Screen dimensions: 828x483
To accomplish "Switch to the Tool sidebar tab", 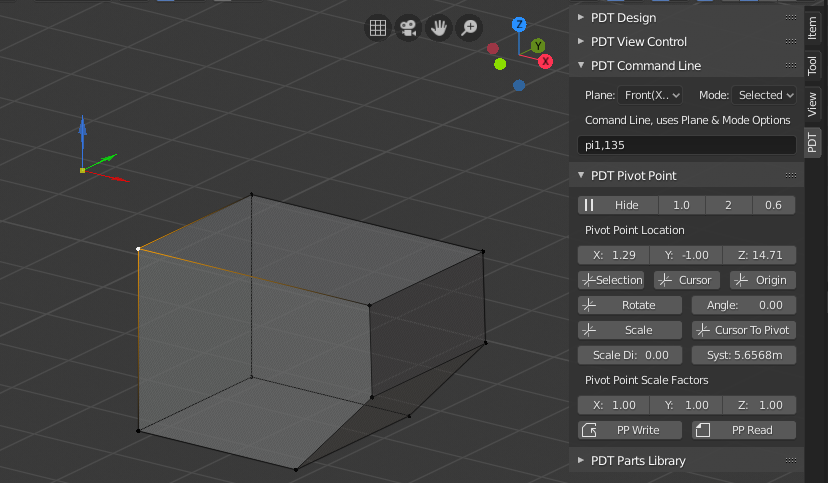I will [x=813, y=66].
